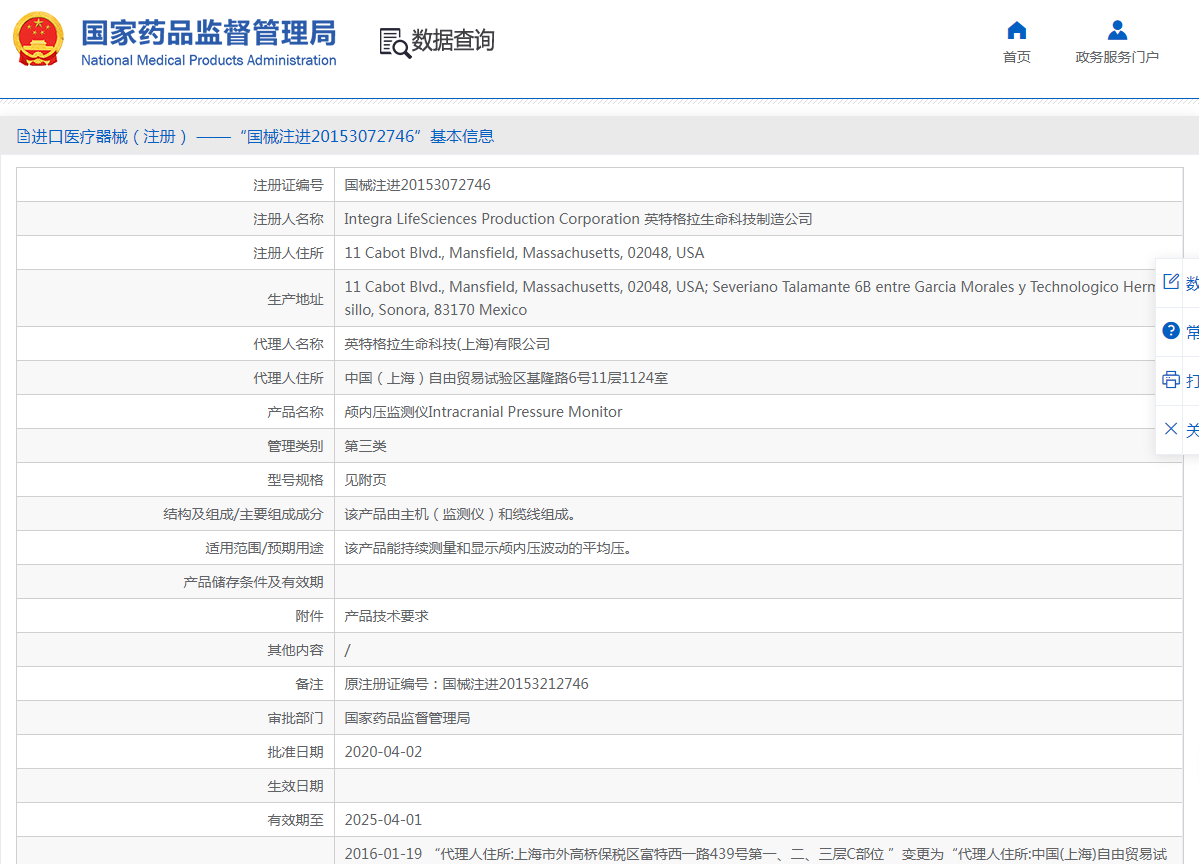Click the 其他内容 row label

click(x=295, y=650)
